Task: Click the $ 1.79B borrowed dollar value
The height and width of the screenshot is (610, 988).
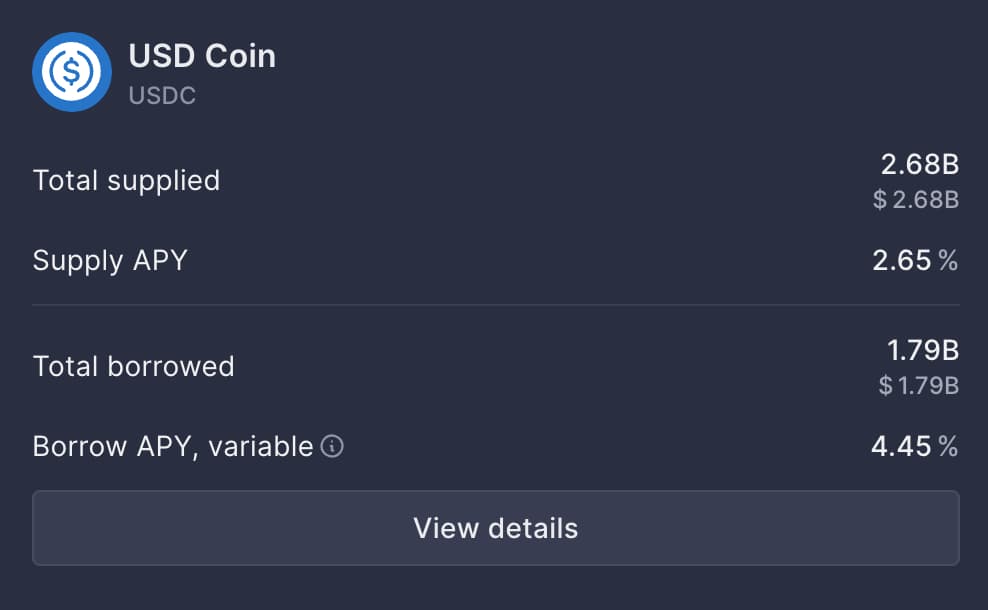Action: pyautogui.click(x=919, y=384)
